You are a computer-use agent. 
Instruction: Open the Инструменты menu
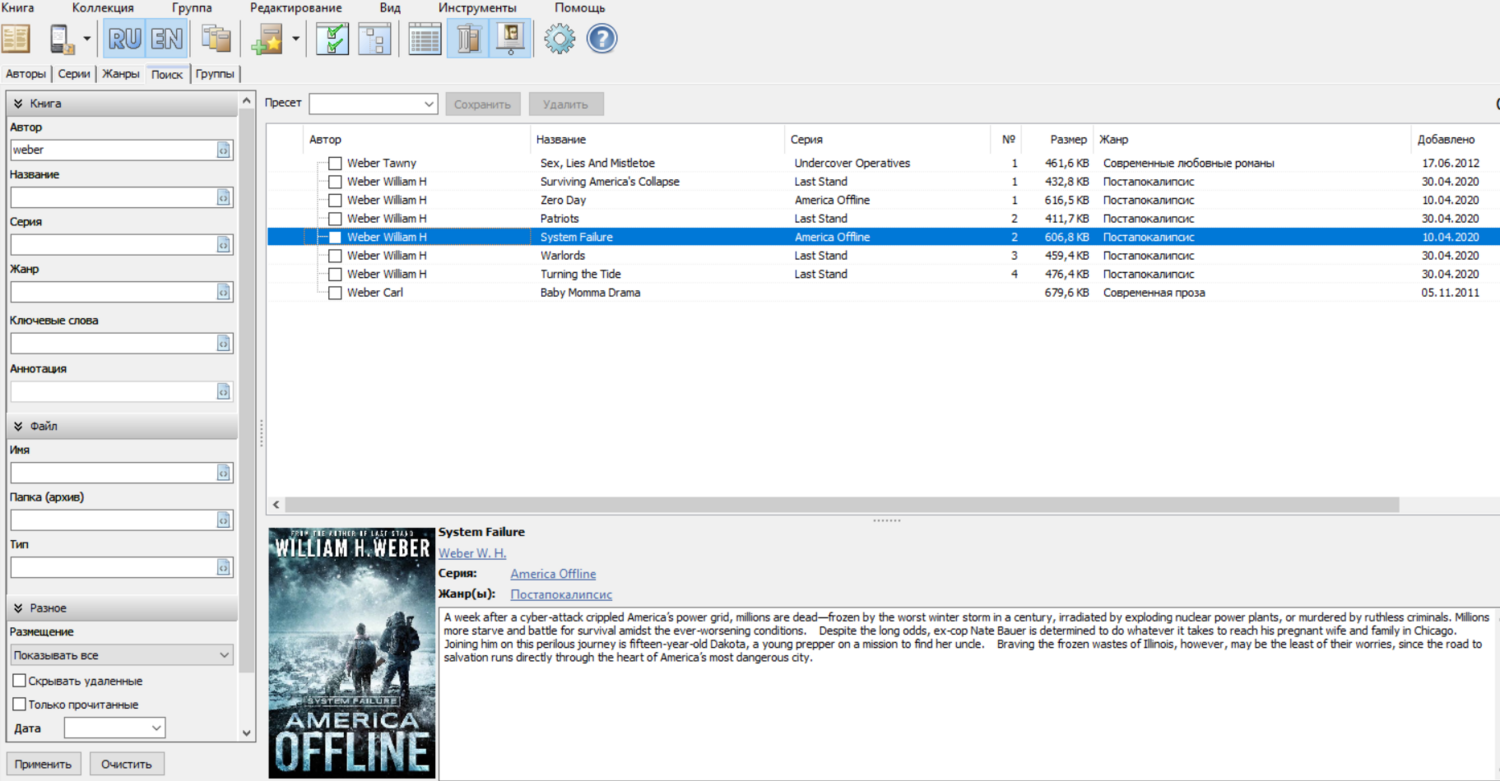tap(477, 8)
